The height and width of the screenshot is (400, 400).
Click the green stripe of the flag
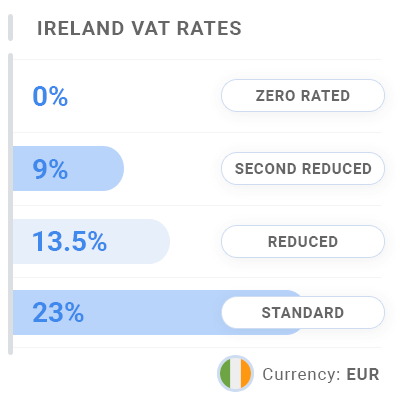coord(225,373)
